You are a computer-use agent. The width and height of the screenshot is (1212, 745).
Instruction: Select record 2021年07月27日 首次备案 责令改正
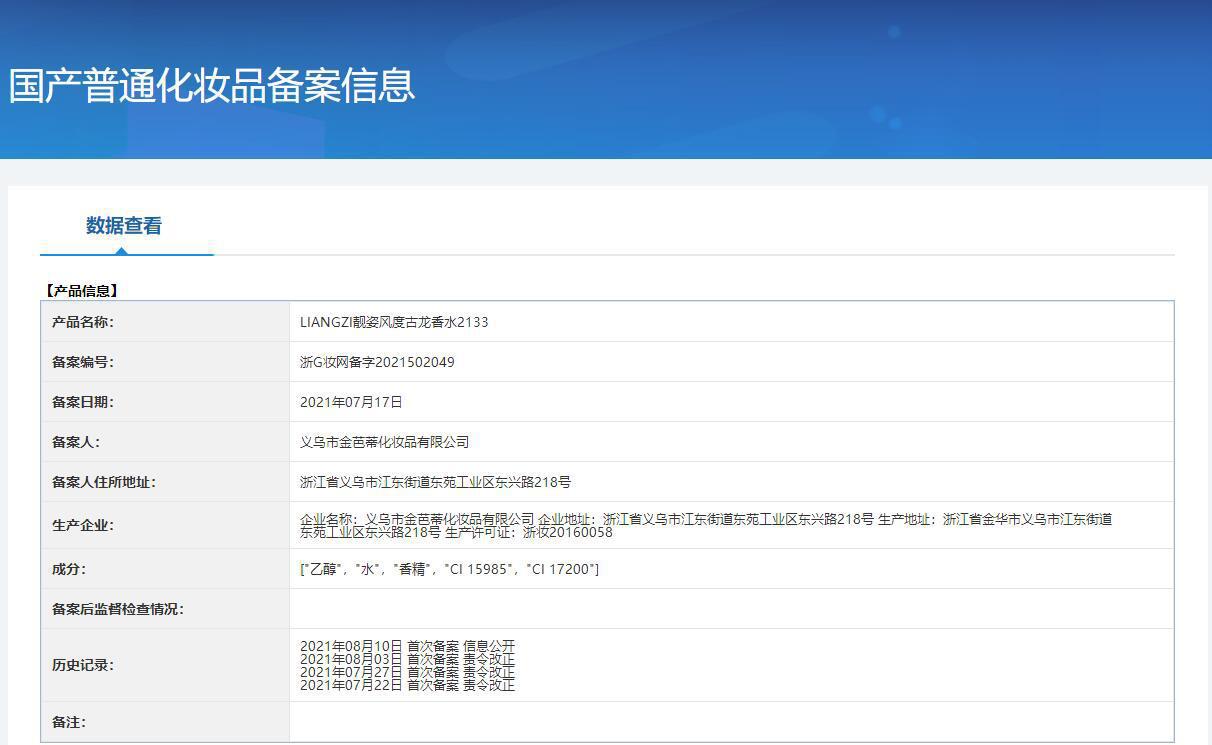[407, 672]
